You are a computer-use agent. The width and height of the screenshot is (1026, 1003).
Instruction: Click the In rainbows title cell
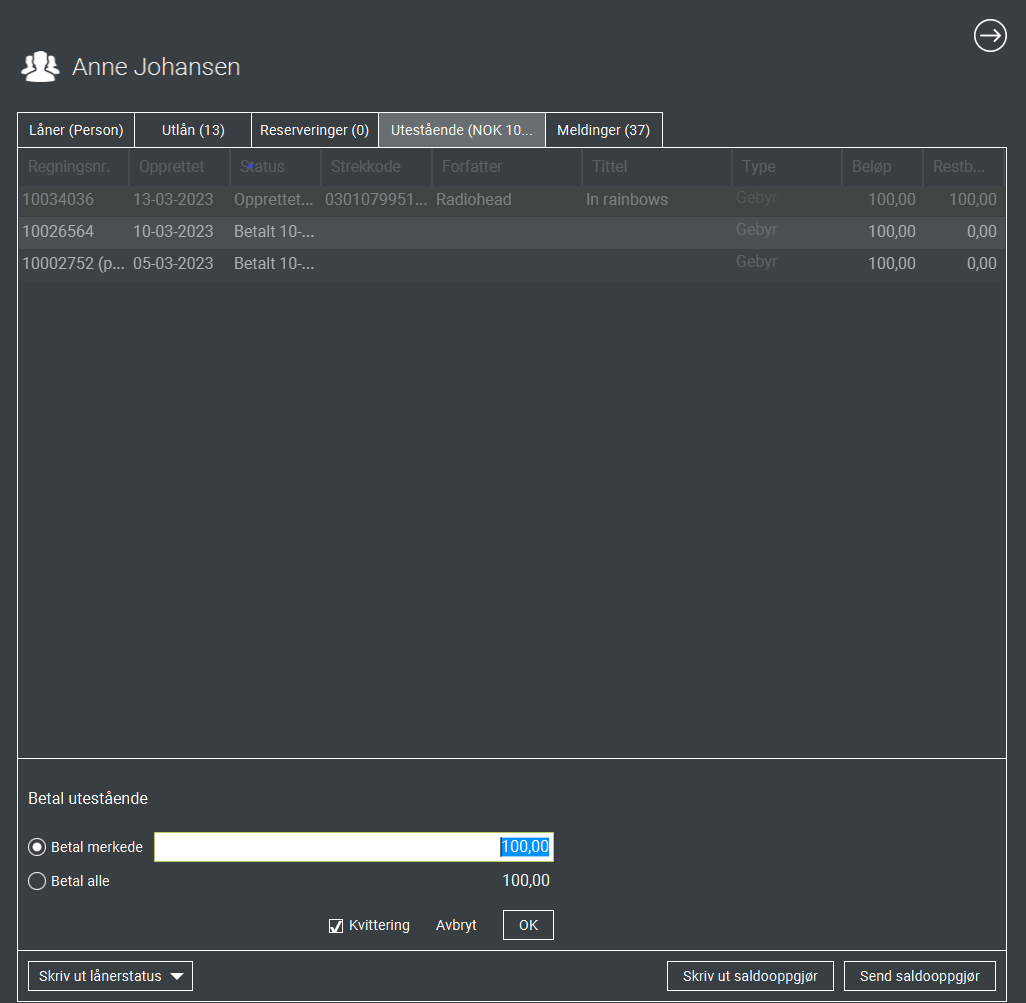click(x=627, y=200)
